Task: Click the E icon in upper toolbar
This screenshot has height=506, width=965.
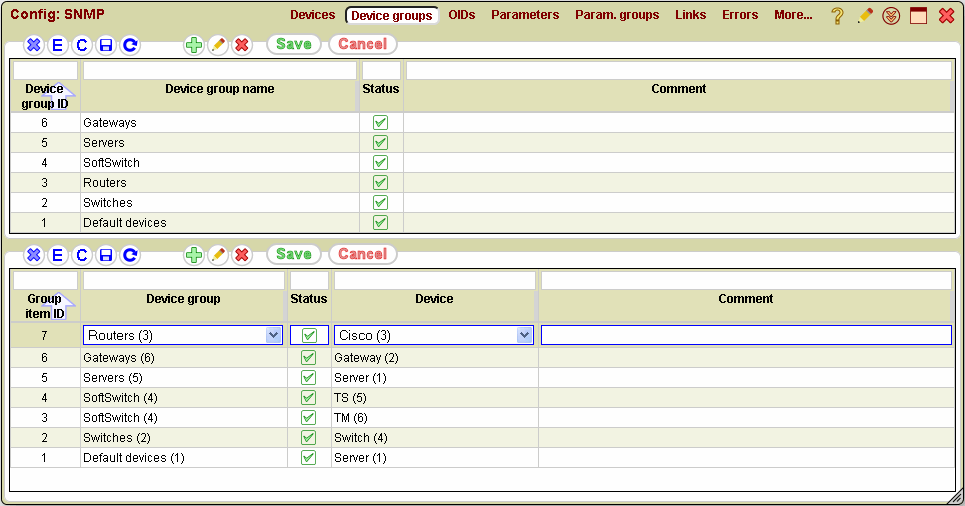Action: 58,45
